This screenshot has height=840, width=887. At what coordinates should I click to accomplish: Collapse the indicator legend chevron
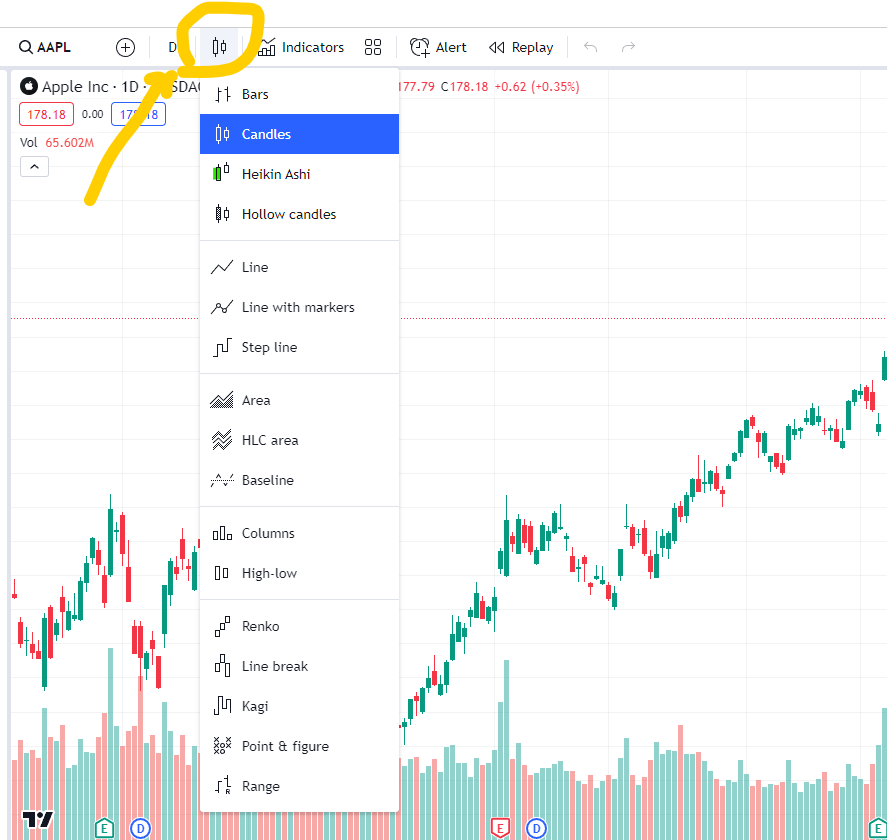[x=35, y=167]
